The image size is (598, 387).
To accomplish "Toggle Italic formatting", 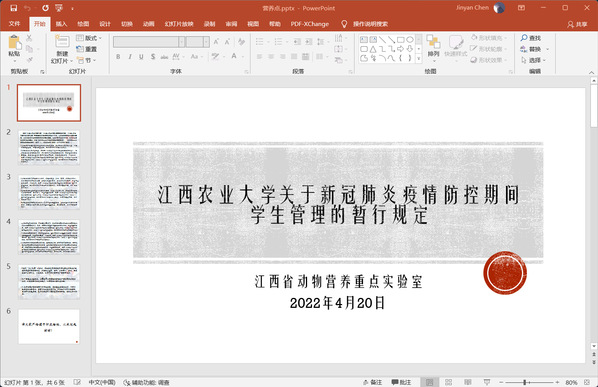I will (x=130, y=57).
